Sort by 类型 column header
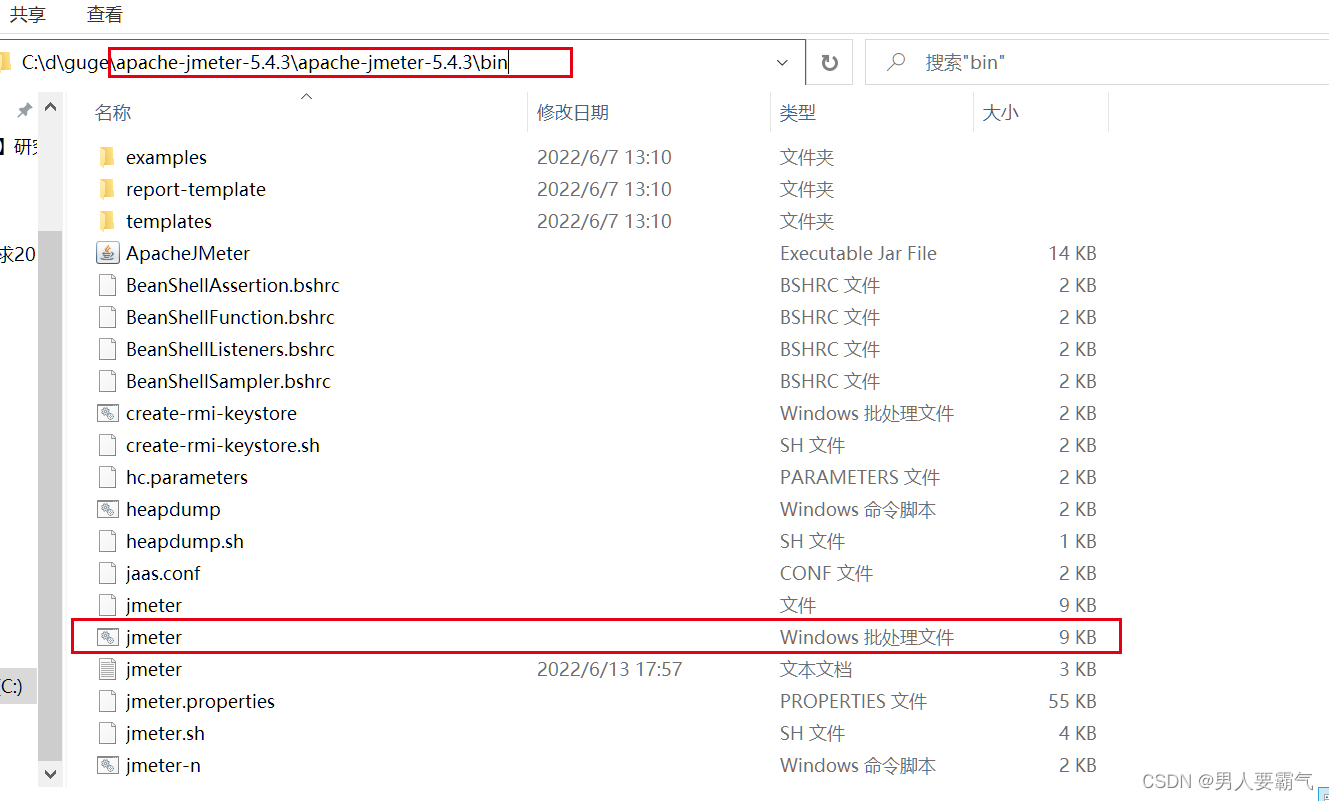Viewport: 1329px width, 801px height. [x=798, y=113]
